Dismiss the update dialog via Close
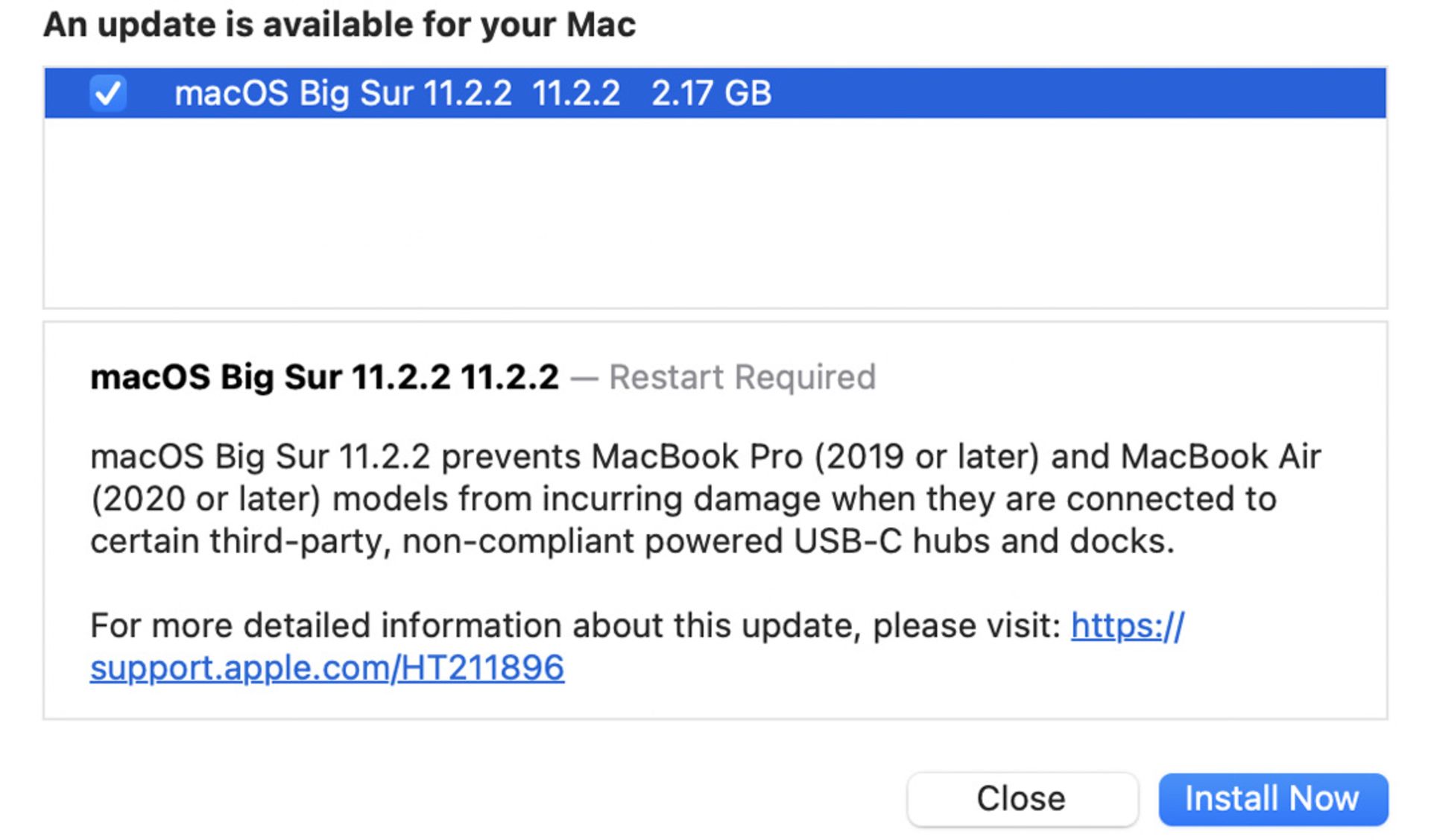Viewport: 1431px width, 840px height. point(1021,798)
